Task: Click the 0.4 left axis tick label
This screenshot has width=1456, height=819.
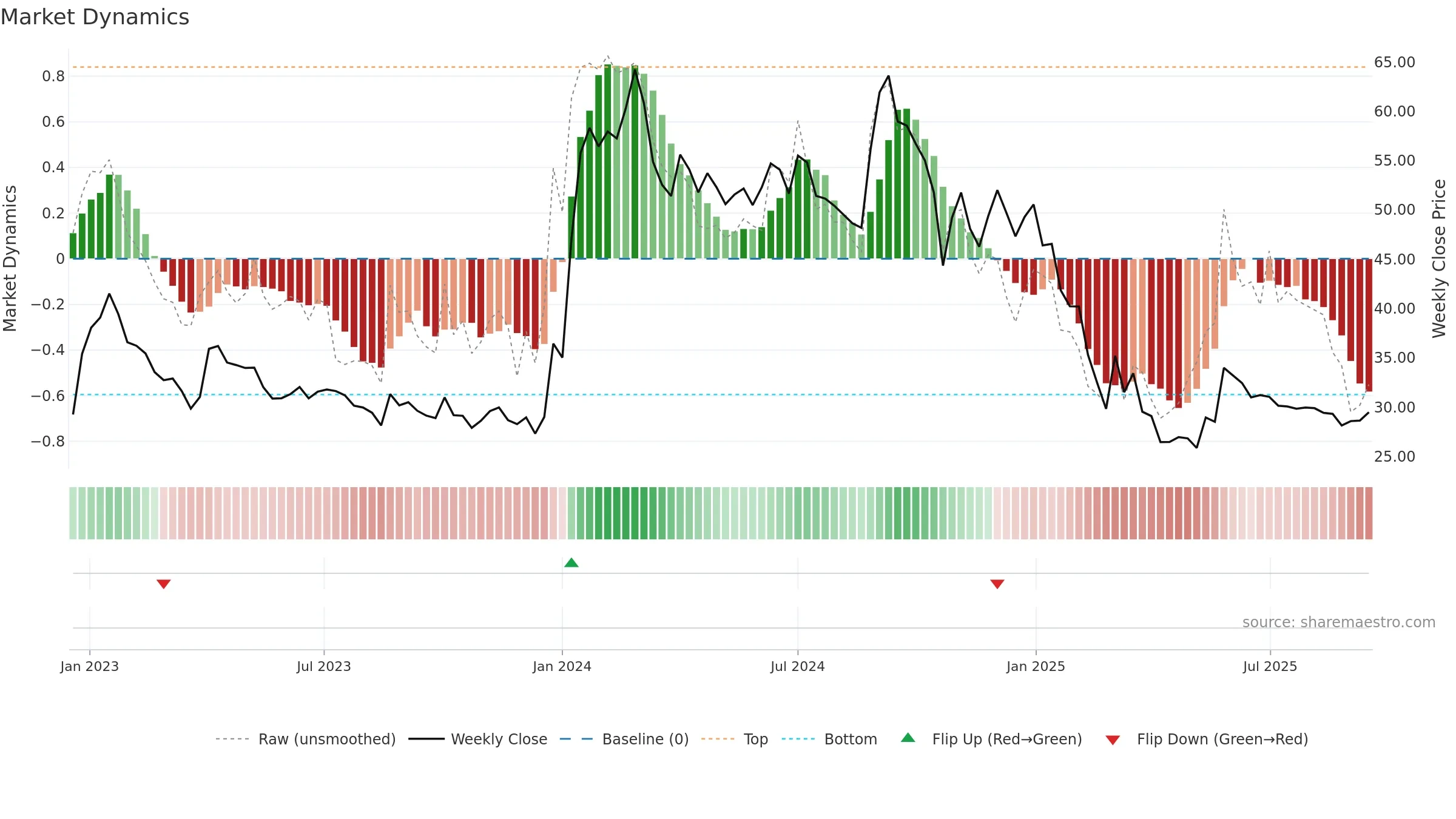Action: coord(53,167)
